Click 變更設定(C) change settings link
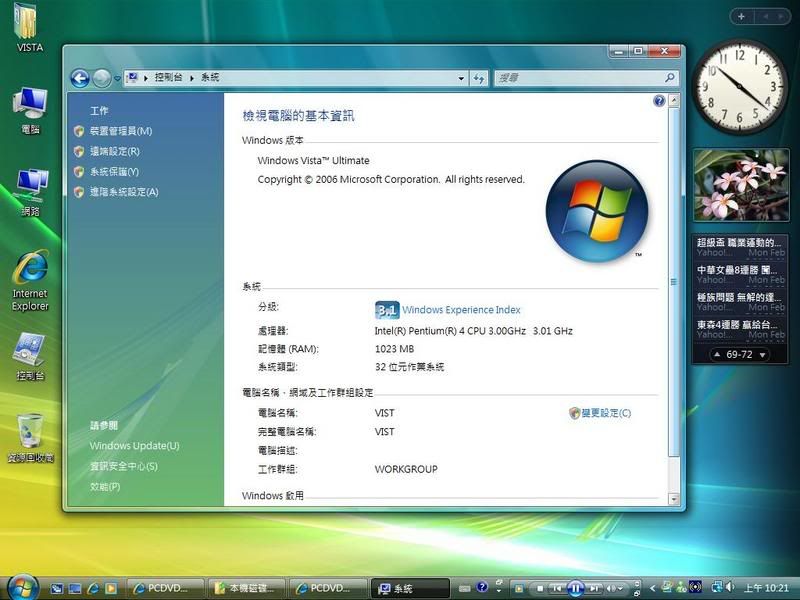Viewport: 800px width, 600px height. point(606,413)
